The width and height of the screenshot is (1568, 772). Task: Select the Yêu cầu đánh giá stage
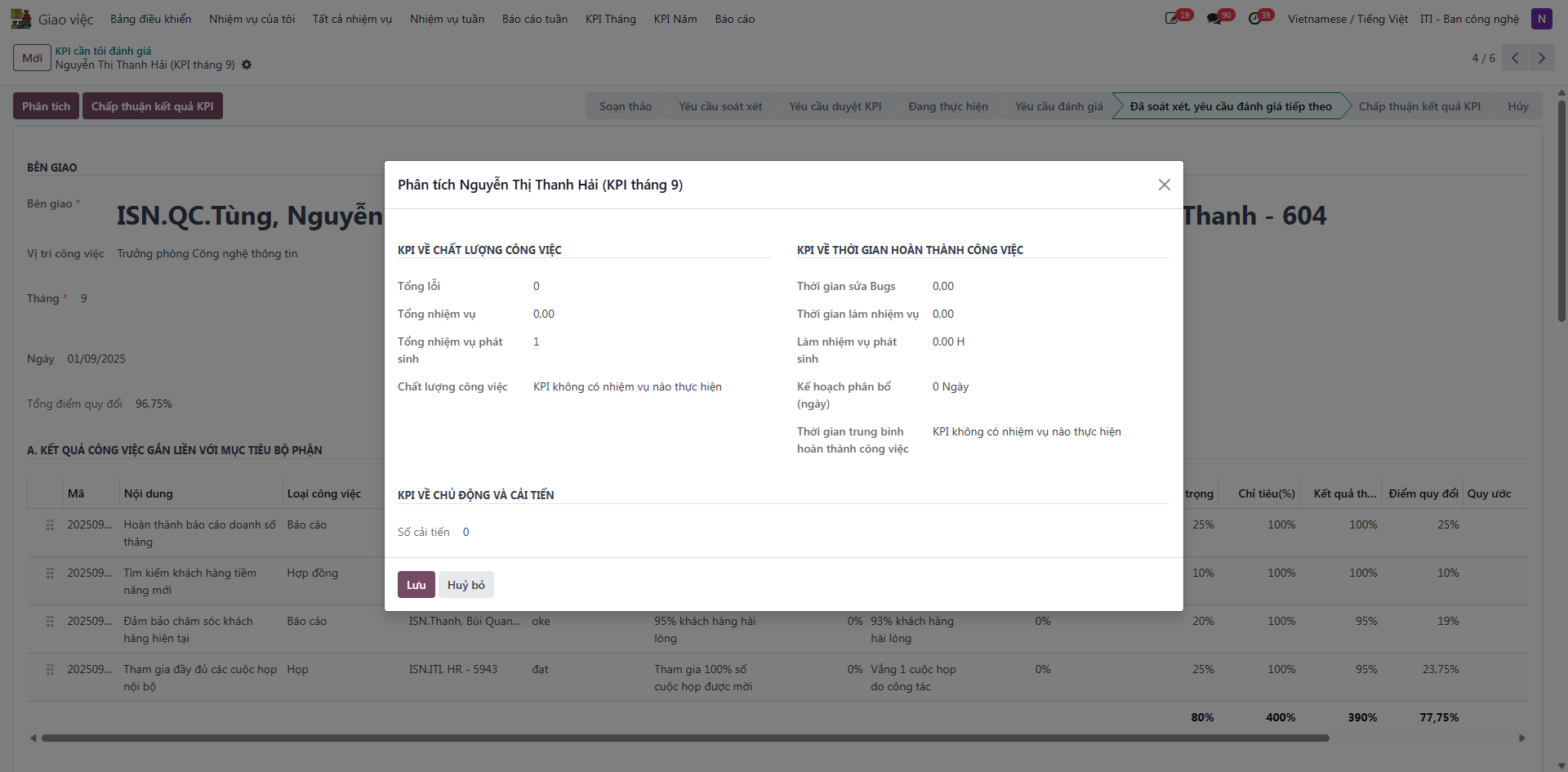[x=1058, y=106]
